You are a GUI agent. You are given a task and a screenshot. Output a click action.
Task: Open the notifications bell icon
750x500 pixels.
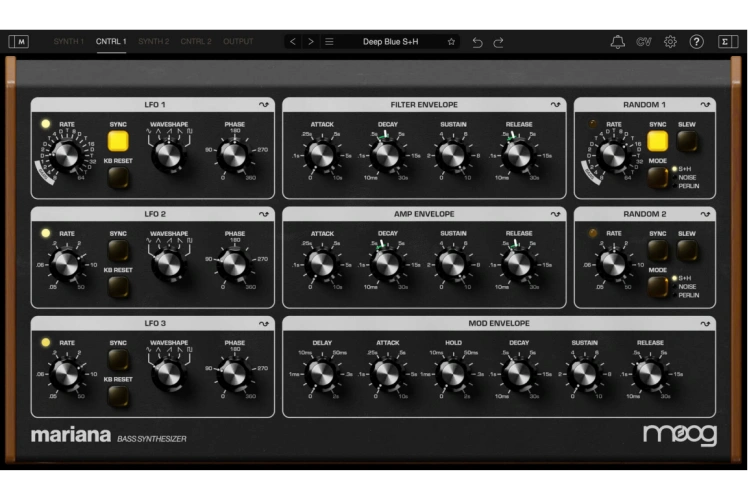(618, 42)
